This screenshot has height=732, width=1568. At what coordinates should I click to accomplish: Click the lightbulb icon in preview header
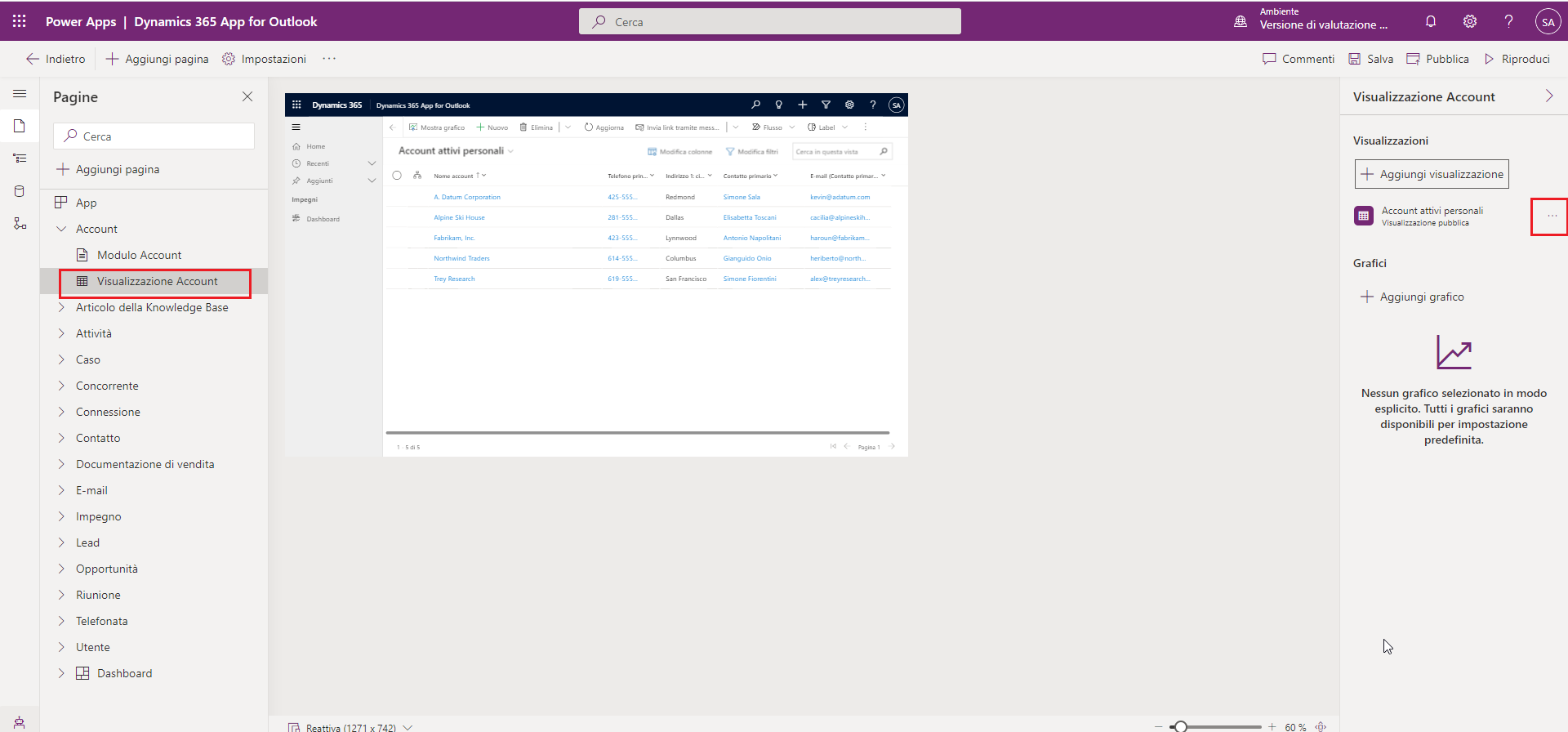[779, 105]
